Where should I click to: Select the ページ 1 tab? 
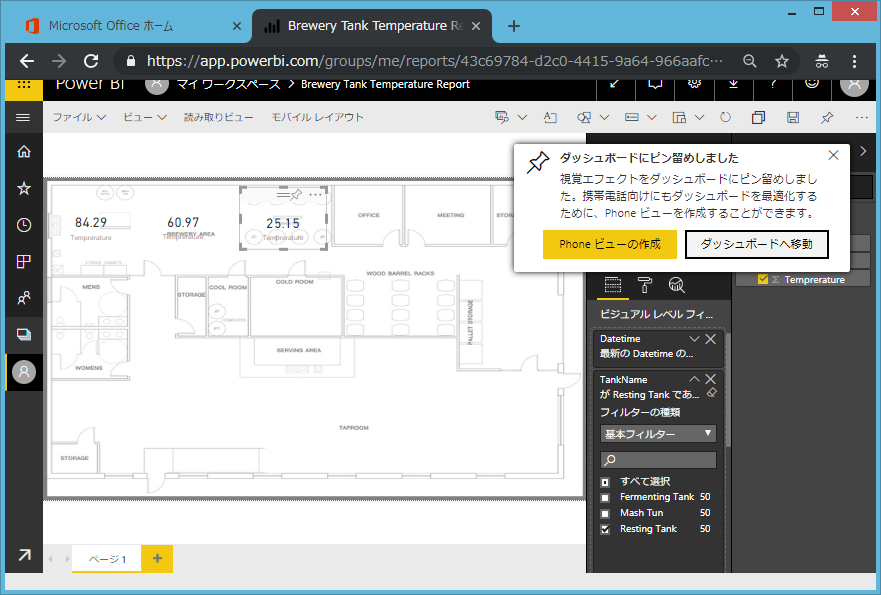click(x=107, y=559)
